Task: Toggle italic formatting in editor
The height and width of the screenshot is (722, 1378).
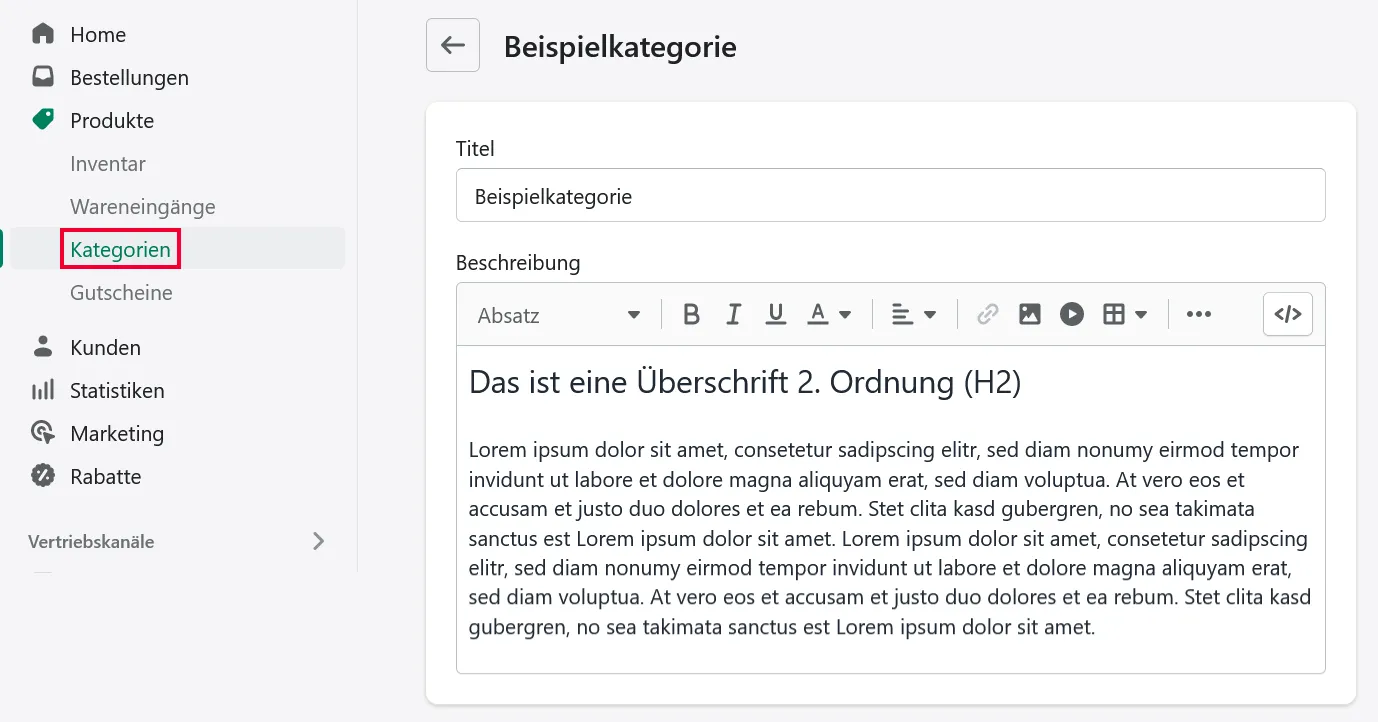Action: 733,315
